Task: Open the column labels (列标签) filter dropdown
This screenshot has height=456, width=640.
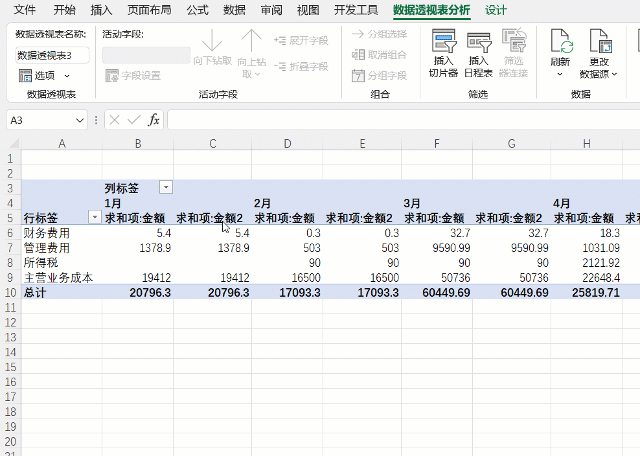Action: pyautogui.click(x=165, y=187)
